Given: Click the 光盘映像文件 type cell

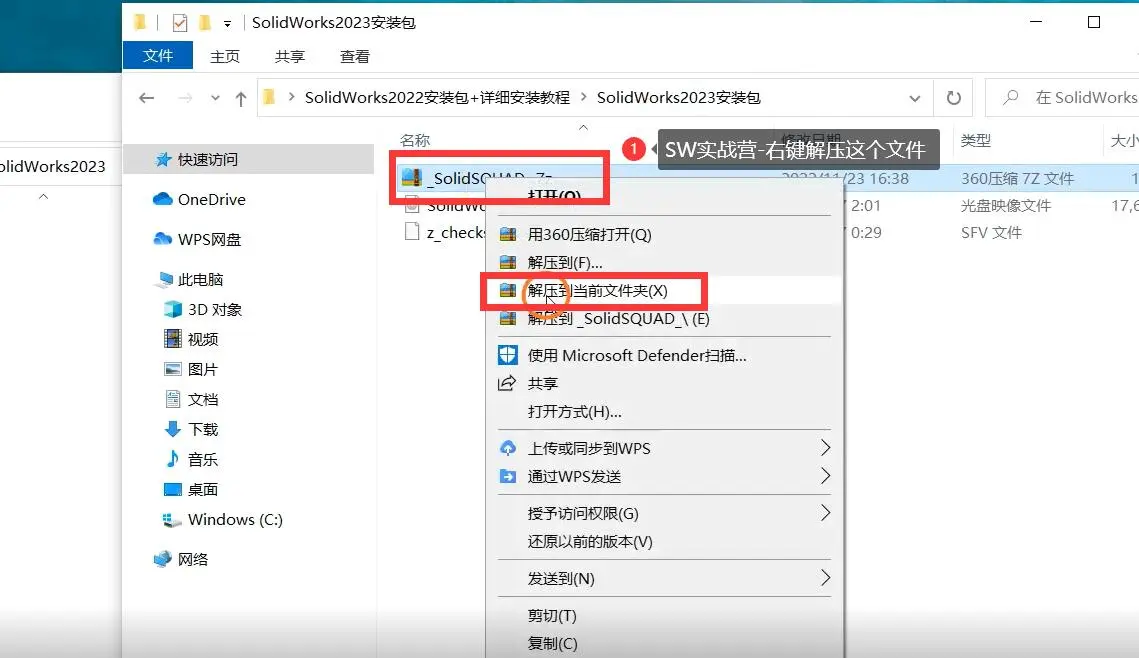Looking at the screenshot, I should tap(1005, 206).
